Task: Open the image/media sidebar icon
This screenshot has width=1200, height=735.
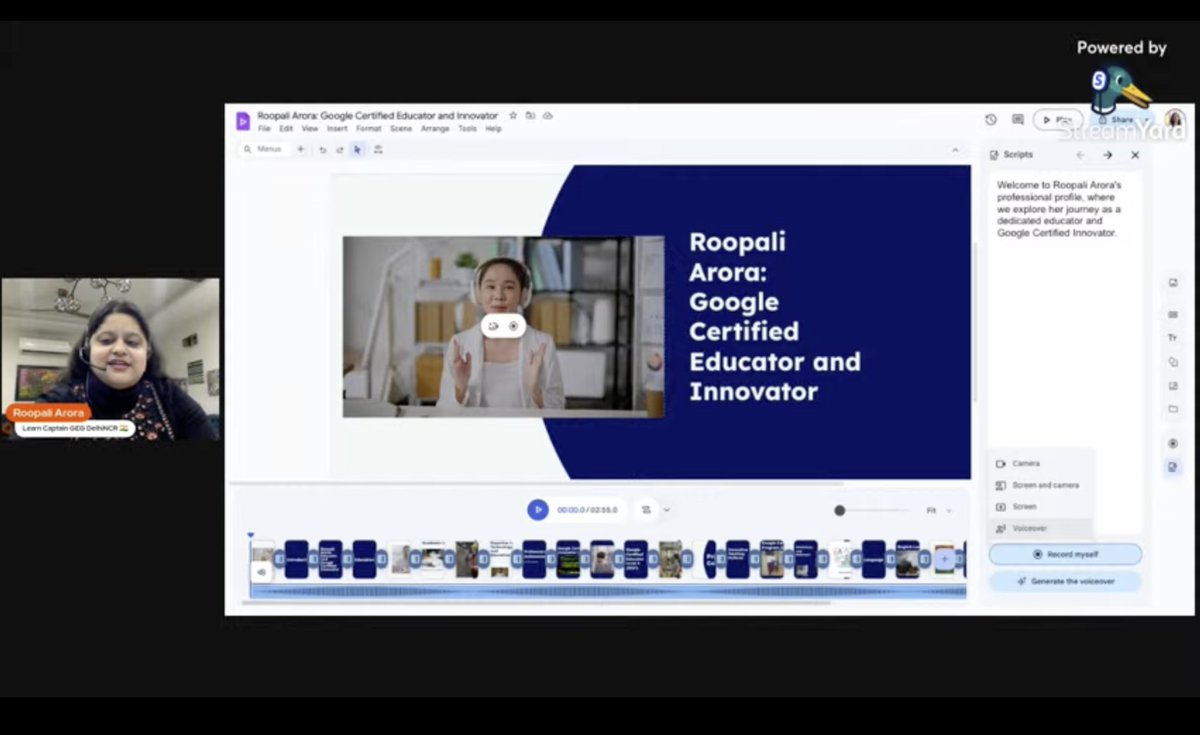Action: (1173, 283)
